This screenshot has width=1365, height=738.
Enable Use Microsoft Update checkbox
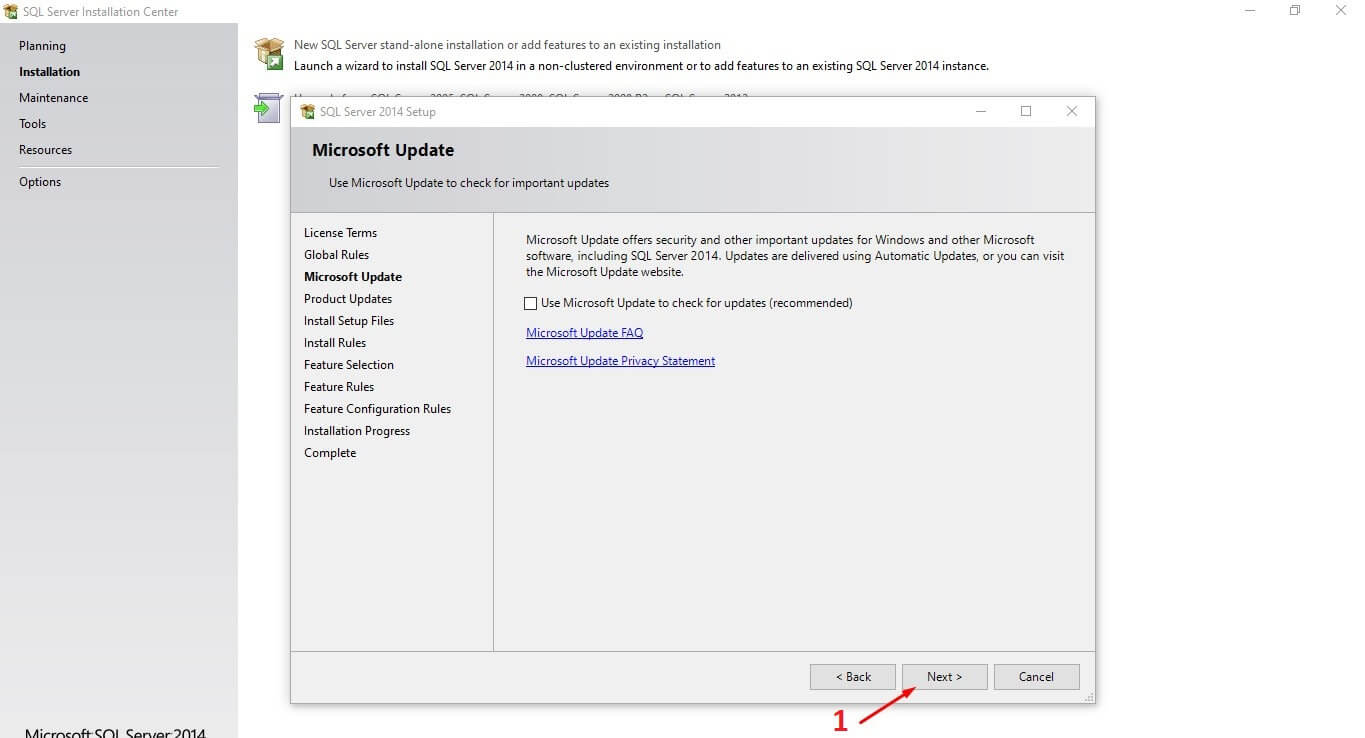(531, 303)
